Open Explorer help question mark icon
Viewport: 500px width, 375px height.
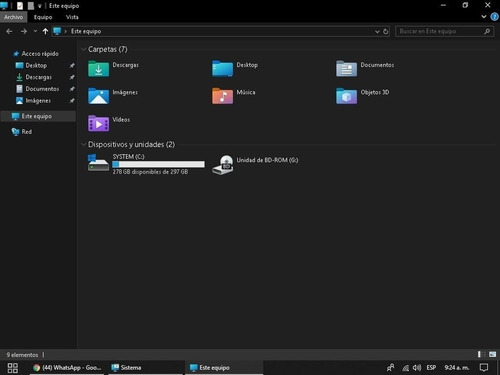pos(495,17)
